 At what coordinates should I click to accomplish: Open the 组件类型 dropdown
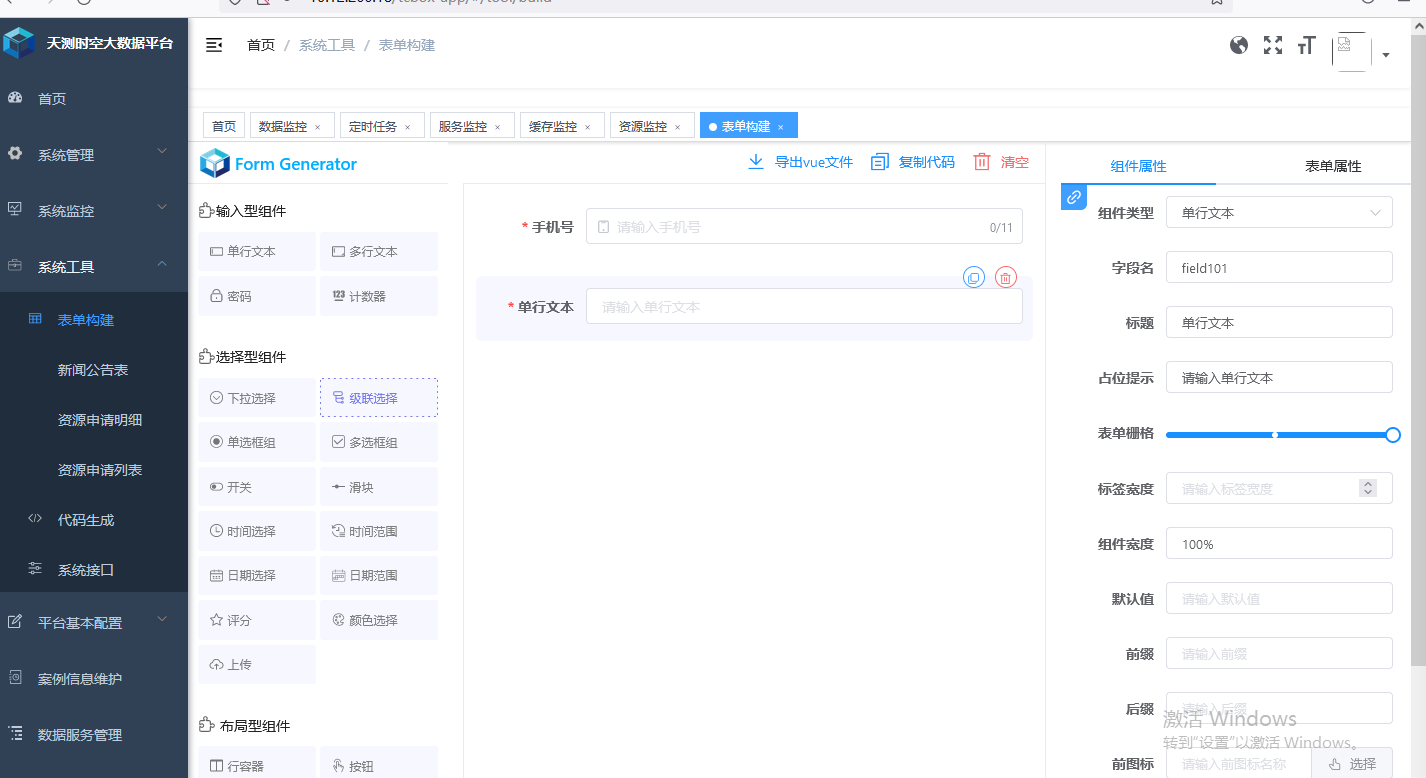pos(1279,212)
